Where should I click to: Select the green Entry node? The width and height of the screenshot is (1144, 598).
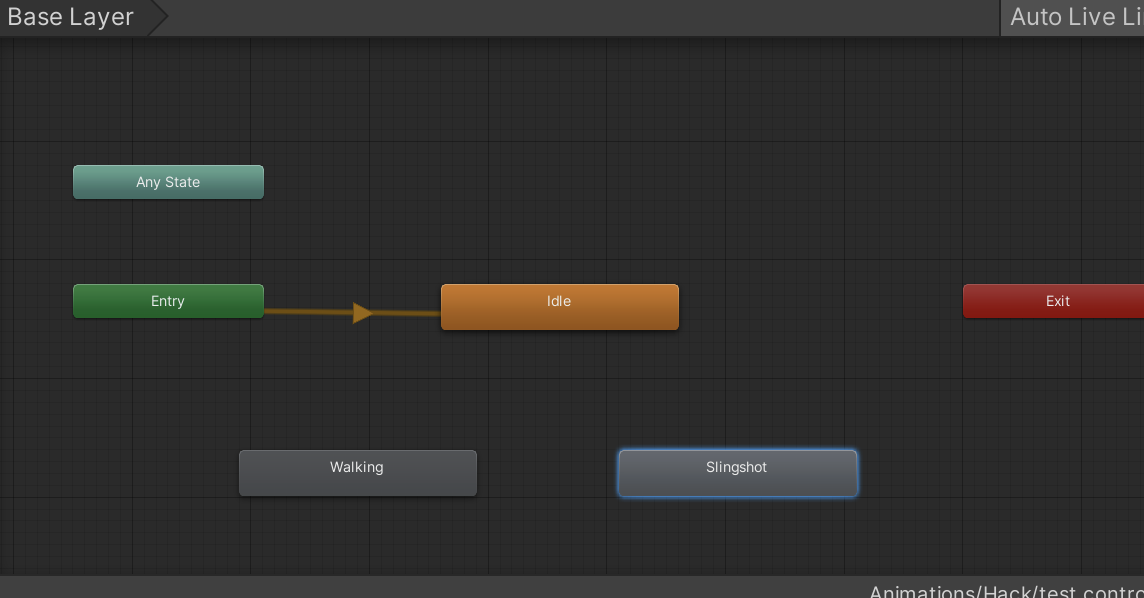[168, 301]
